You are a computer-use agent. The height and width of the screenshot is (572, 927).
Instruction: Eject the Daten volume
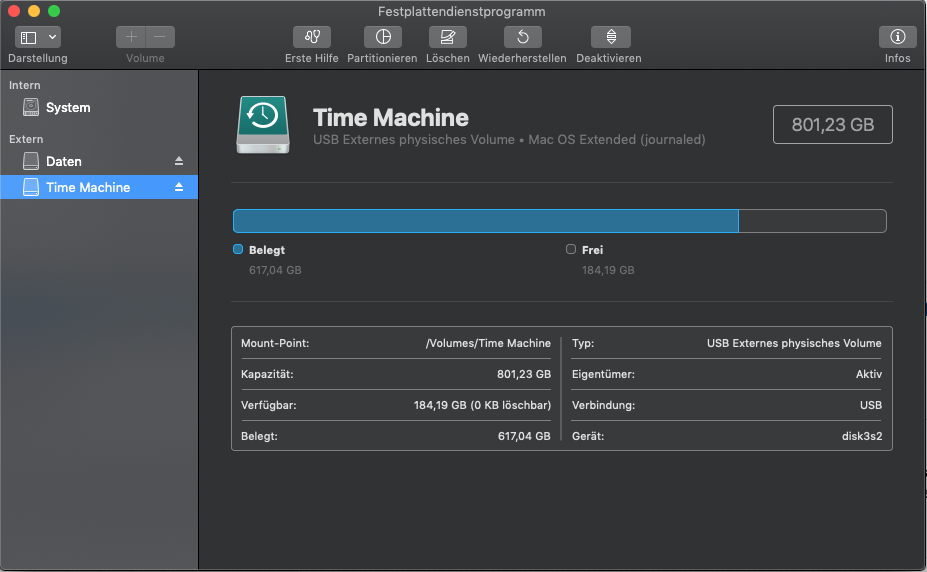click(180, 161)
